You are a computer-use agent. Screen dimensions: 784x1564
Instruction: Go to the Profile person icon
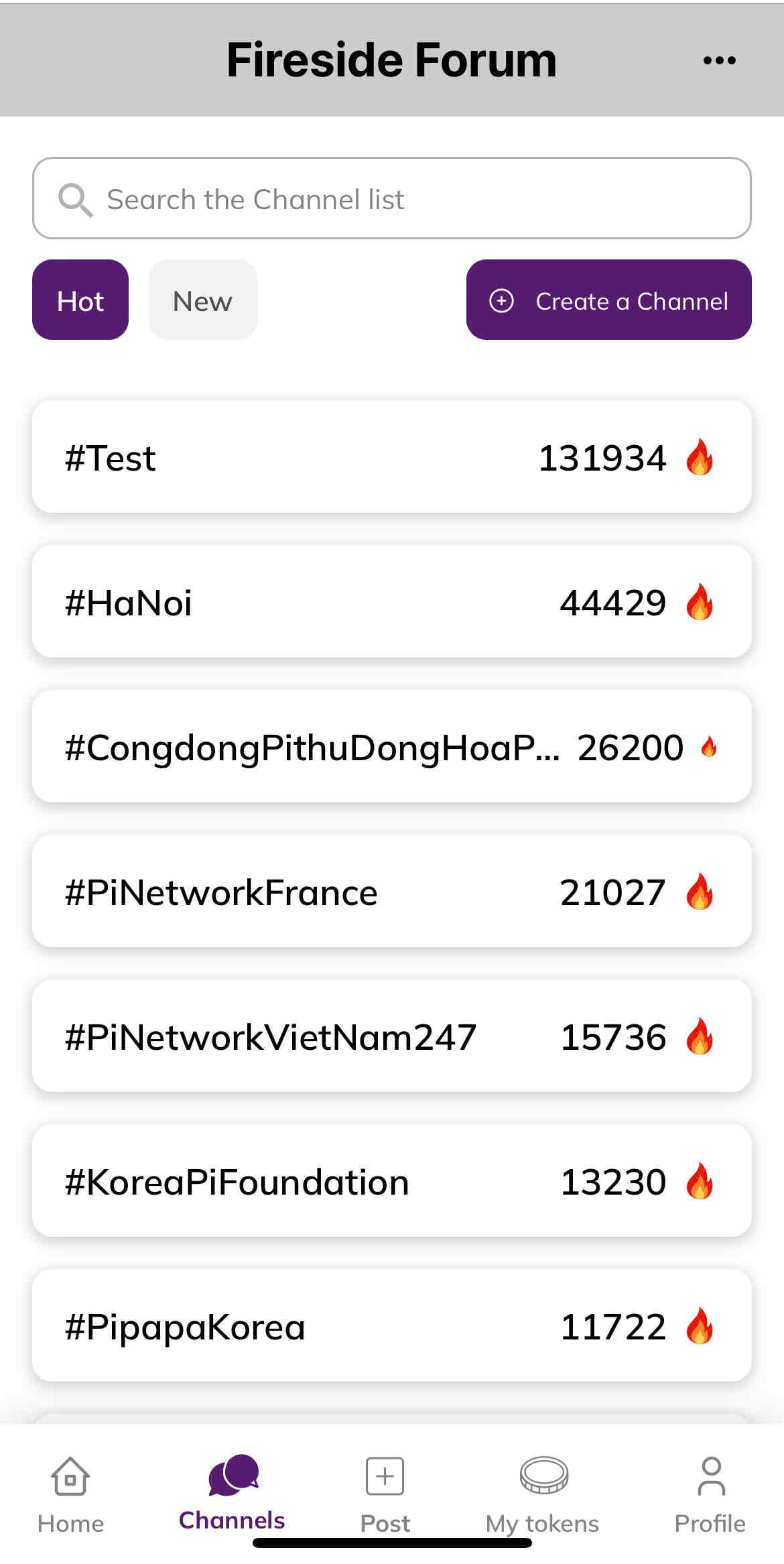click(x=711, y=1476)
